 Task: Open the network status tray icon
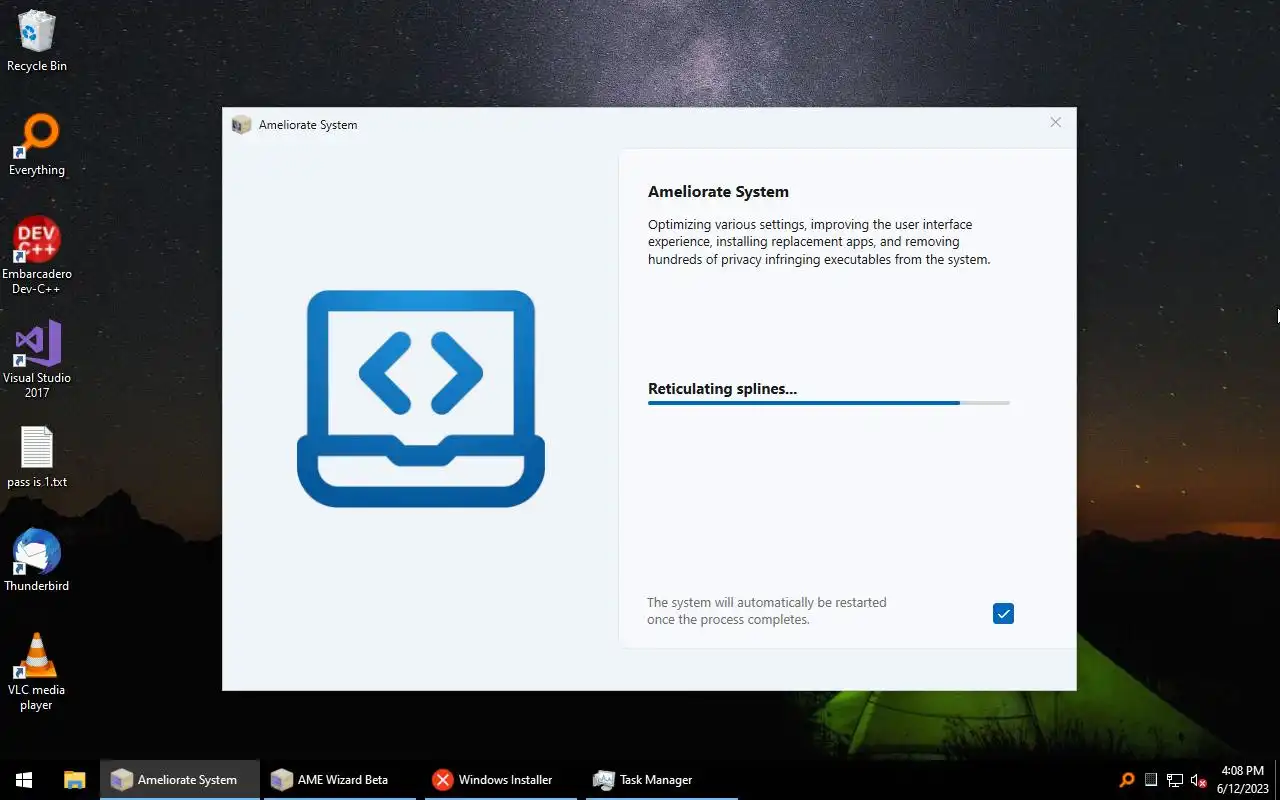[1175, 780]
